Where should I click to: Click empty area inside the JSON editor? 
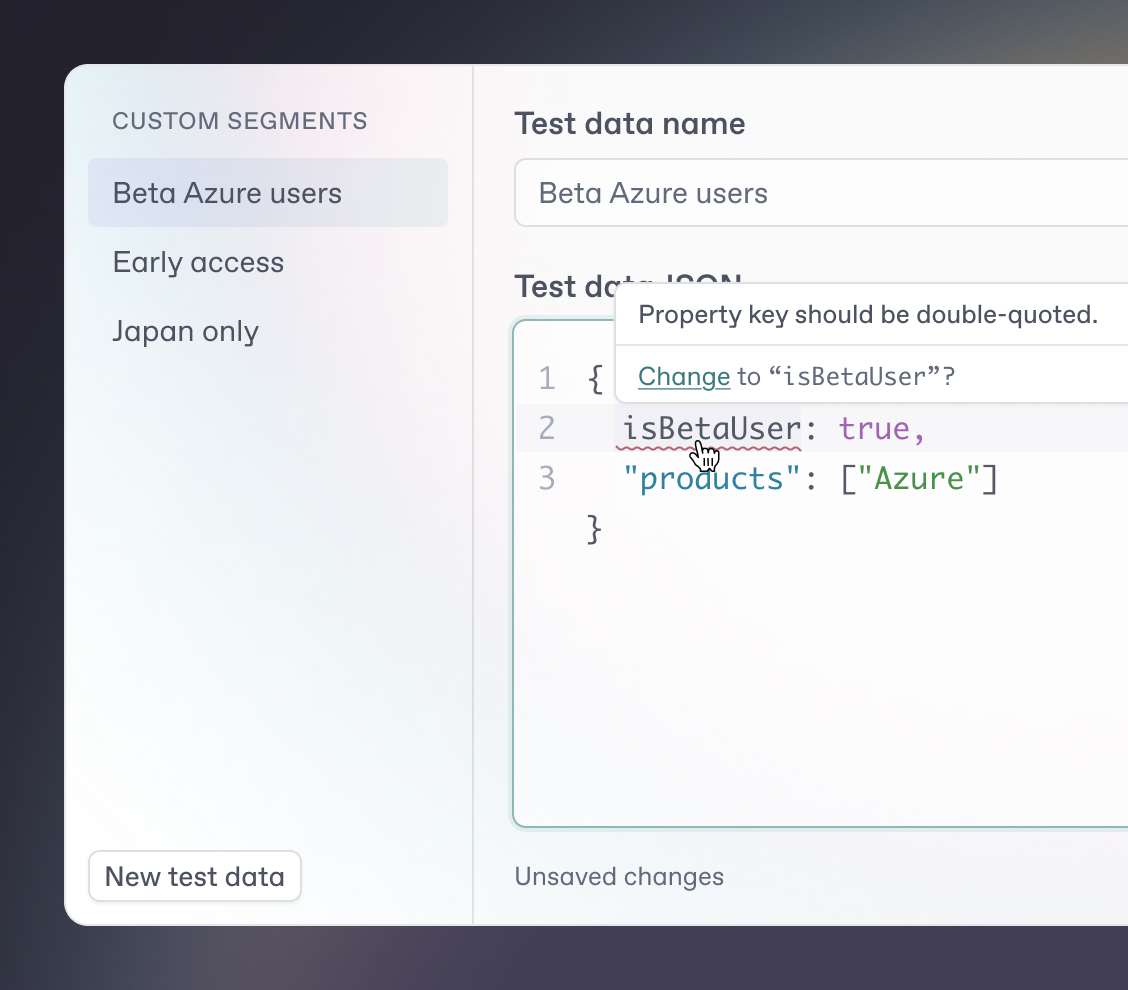tap(820, 684)
